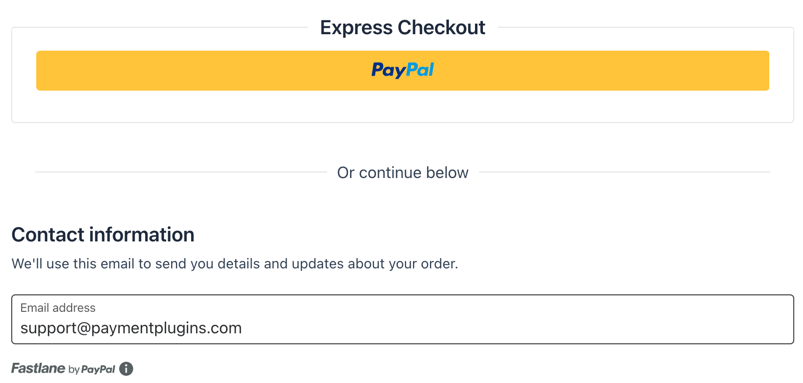Click the Contact information heading

tap(103, 235)
